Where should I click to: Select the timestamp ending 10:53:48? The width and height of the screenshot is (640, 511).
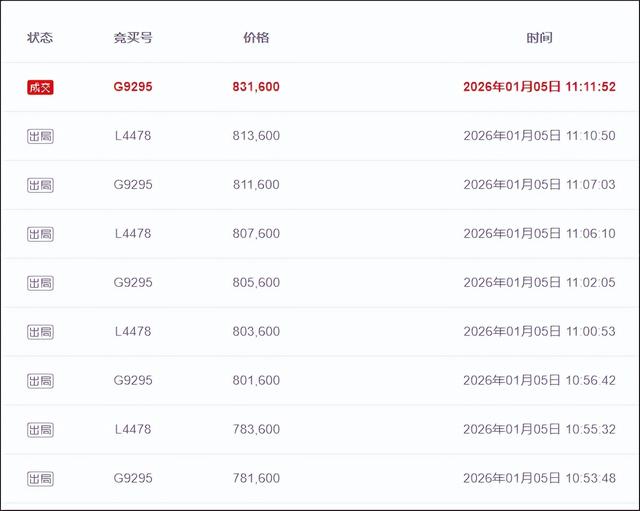point(539,479)
